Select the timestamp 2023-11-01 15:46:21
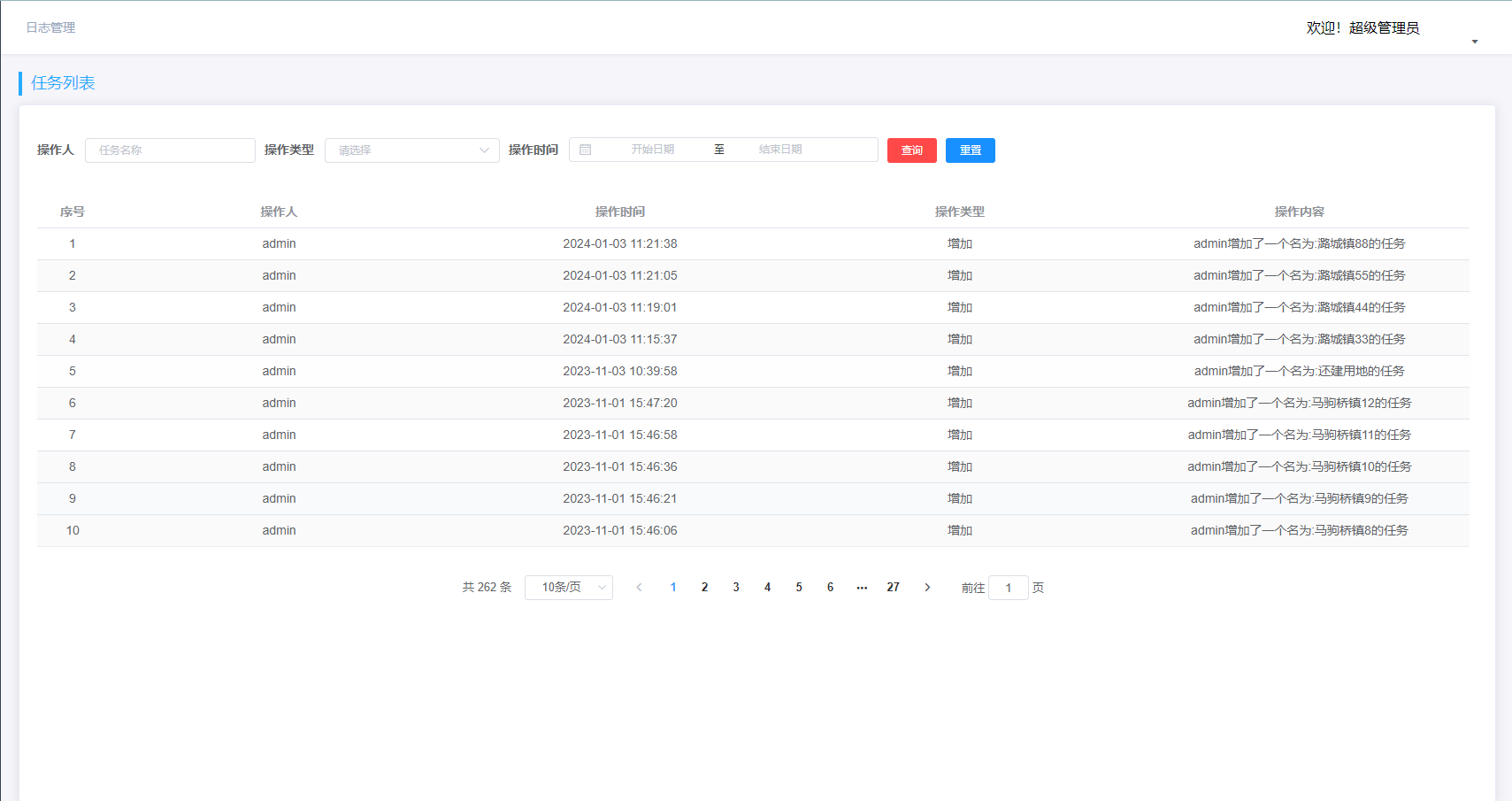Image resolution: width=1512 pixels, height=801 pixels. [620, 498]
